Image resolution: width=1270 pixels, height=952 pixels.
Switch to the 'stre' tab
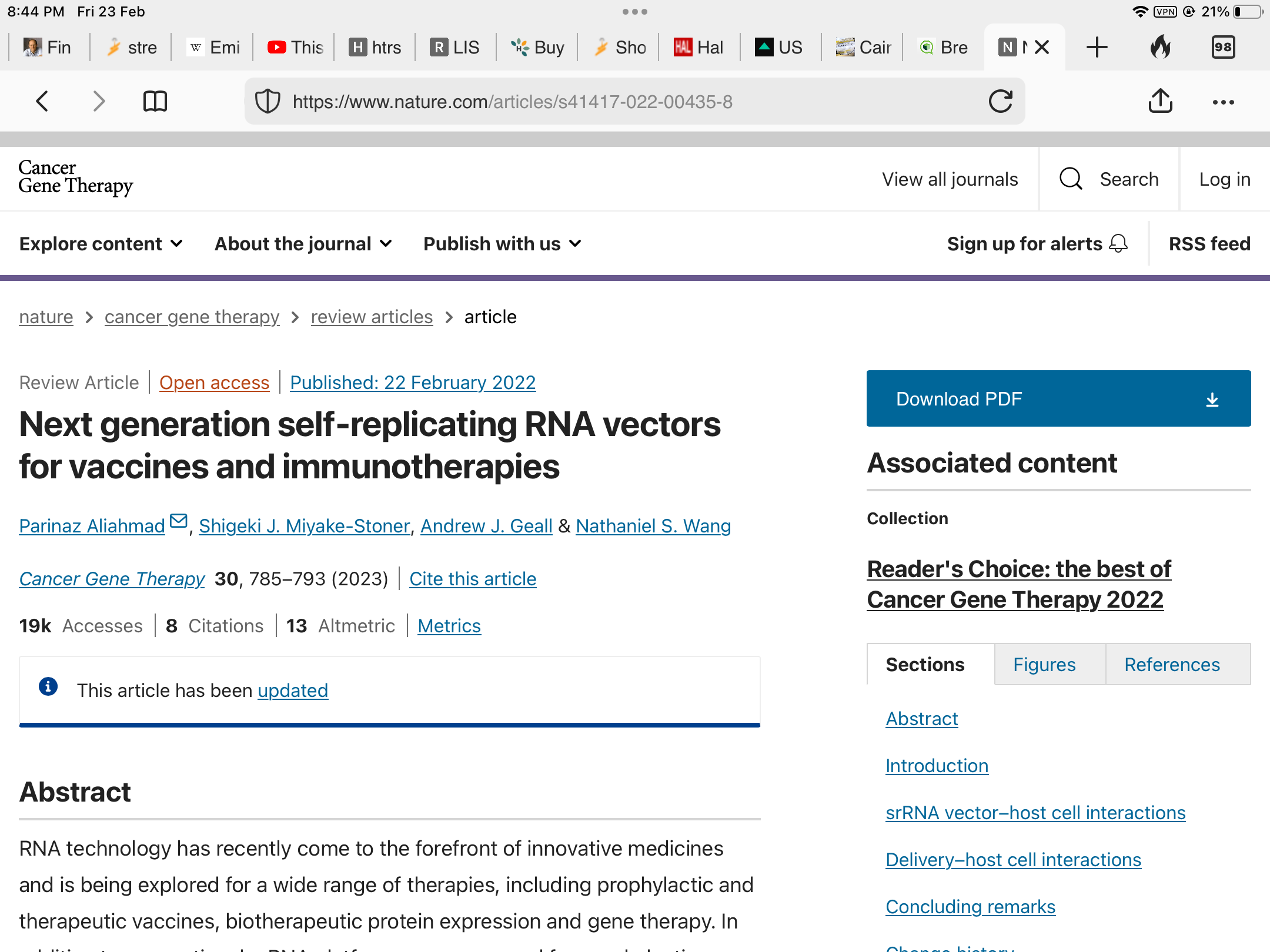(131, 47)
